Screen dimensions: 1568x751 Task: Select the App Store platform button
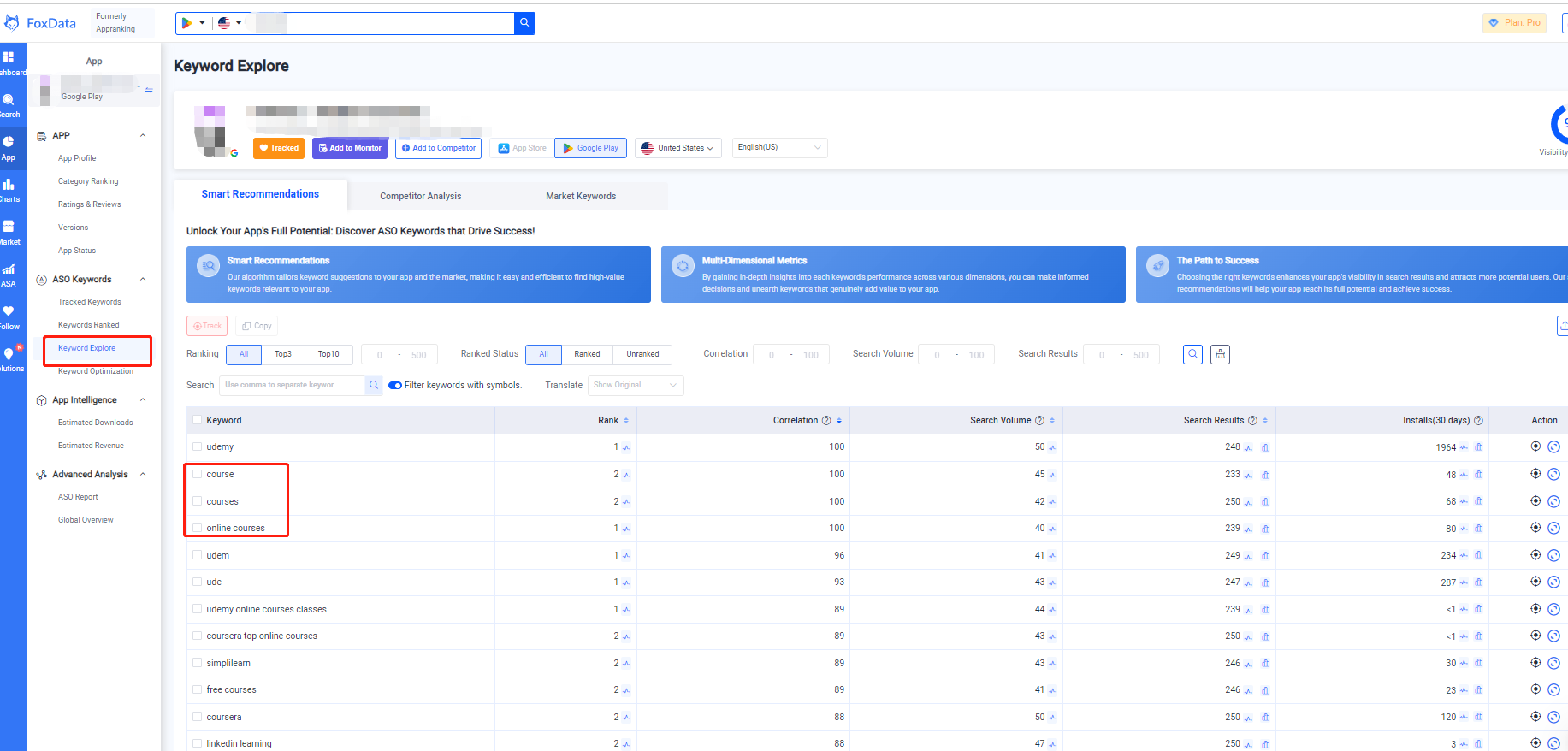tap(523, 148)
